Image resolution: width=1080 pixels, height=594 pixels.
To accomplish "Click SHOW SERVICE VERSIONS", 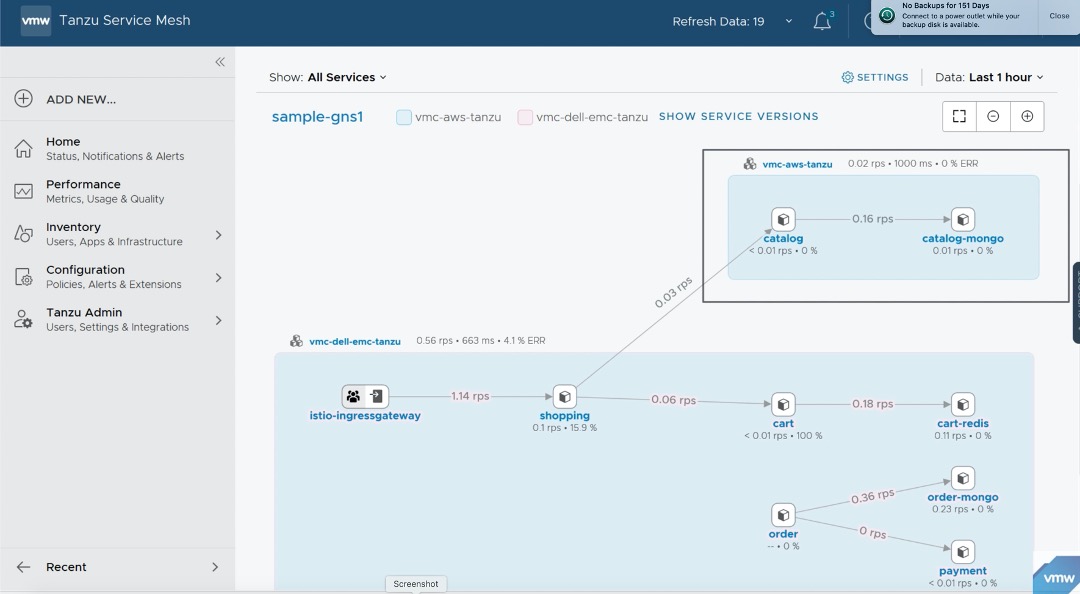I will coord(738,116).
